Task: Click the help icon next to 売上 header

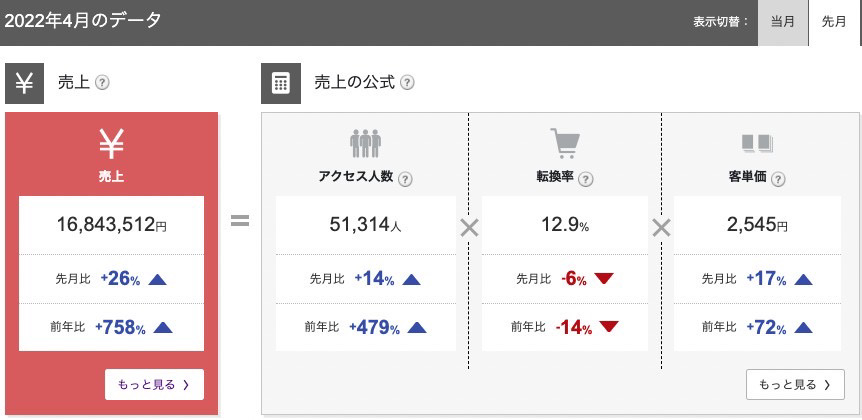Action: (x=101, y=83)
